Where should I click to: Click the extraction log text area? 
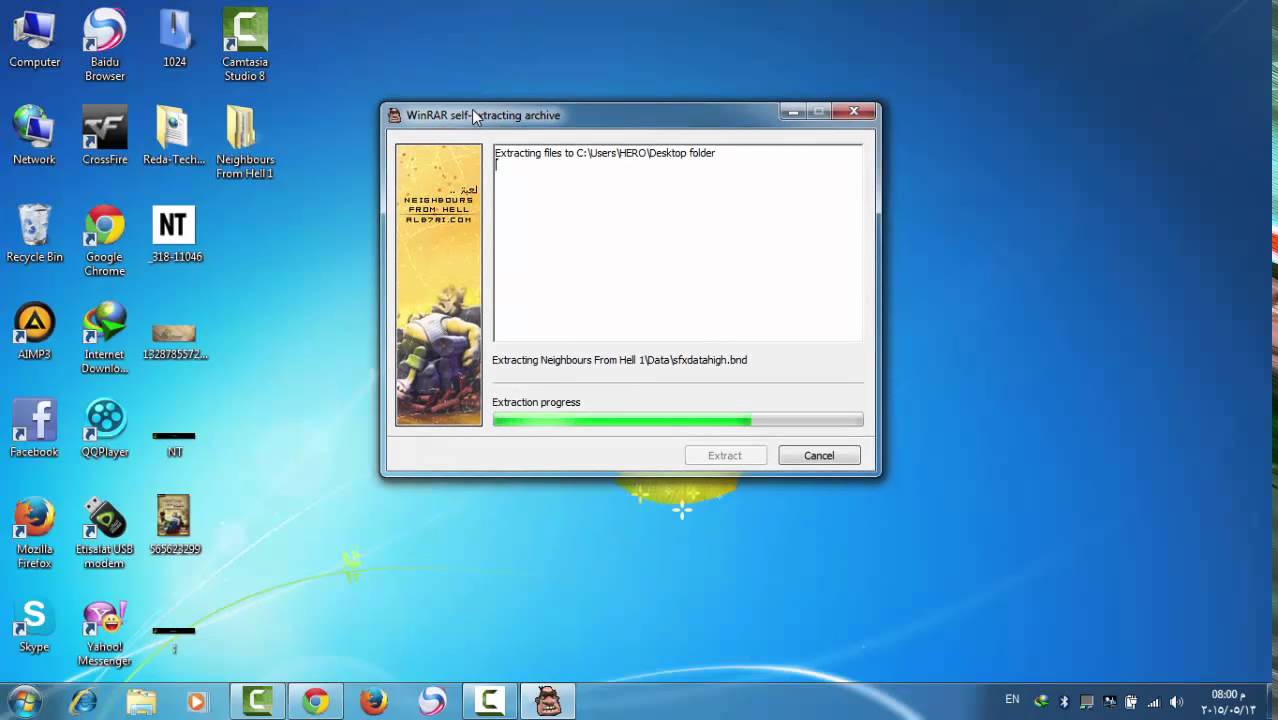(x=677, y=243)
